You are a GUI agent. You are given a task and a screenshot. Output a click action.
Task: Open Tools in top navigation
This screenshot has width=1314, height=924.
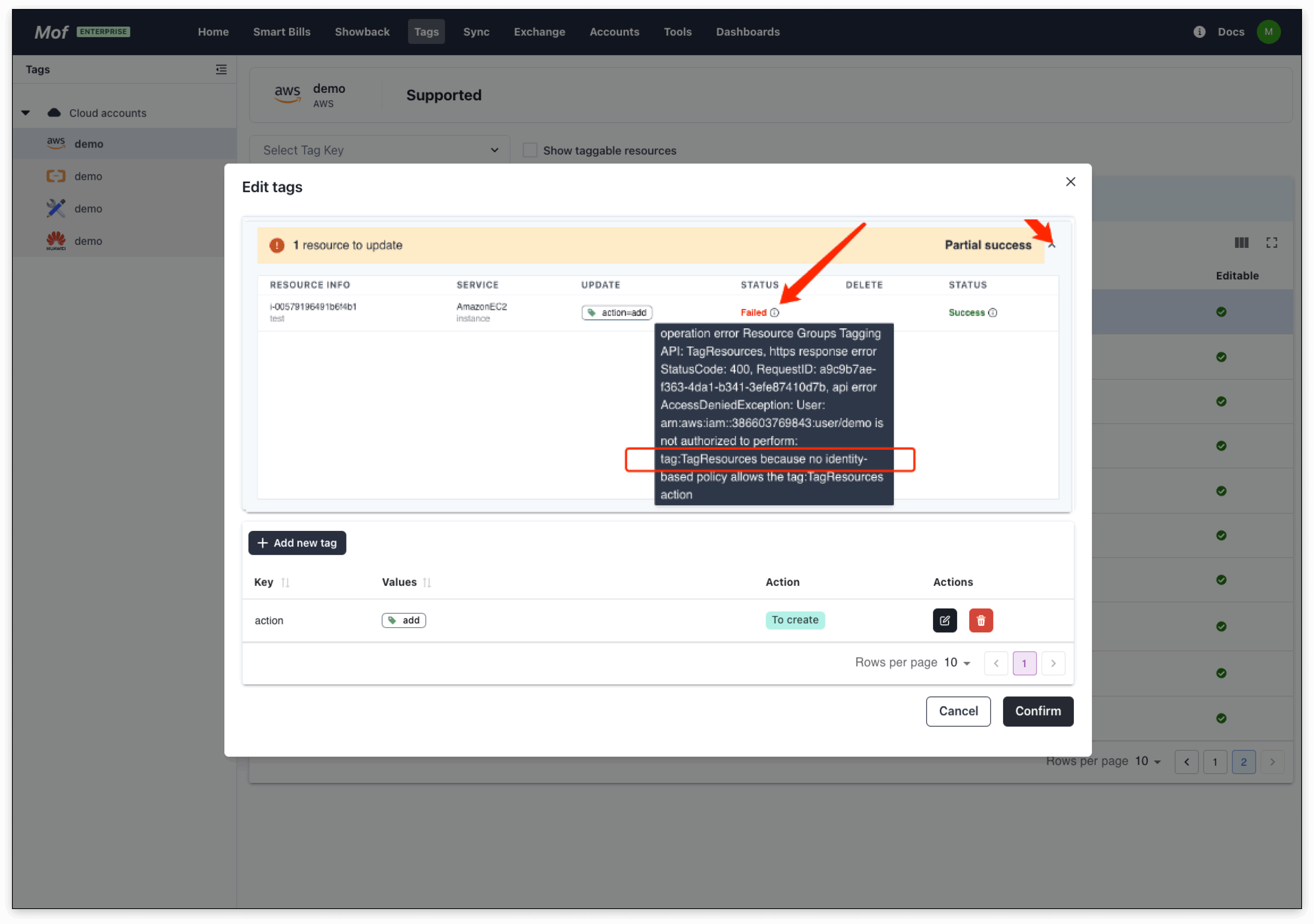tap(678, 32)
